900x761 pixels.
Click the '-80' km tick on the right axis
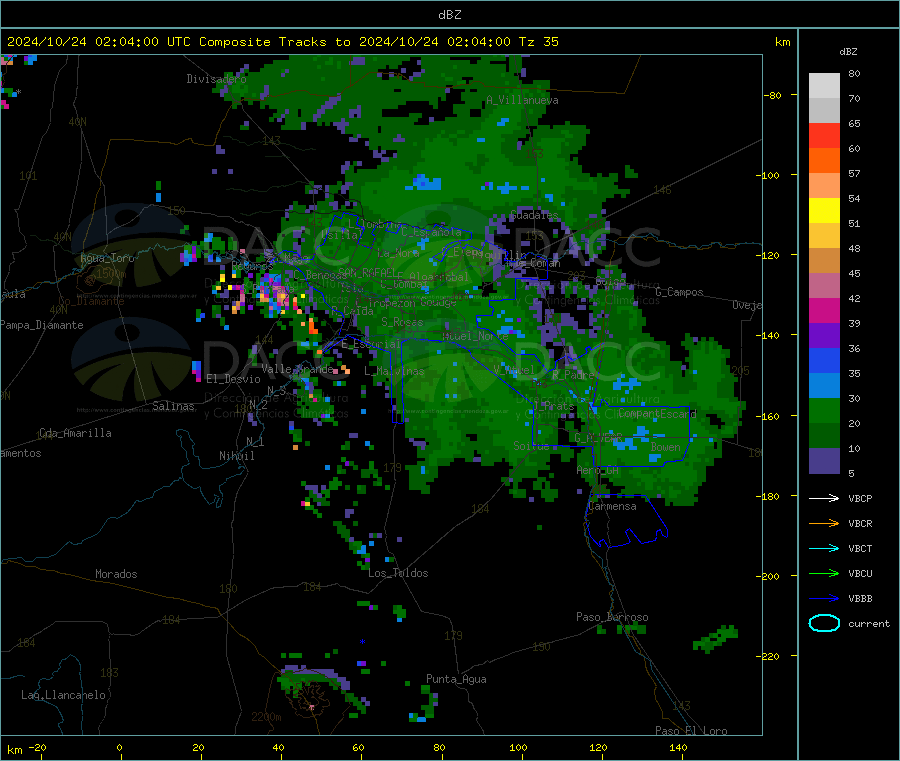772,95
